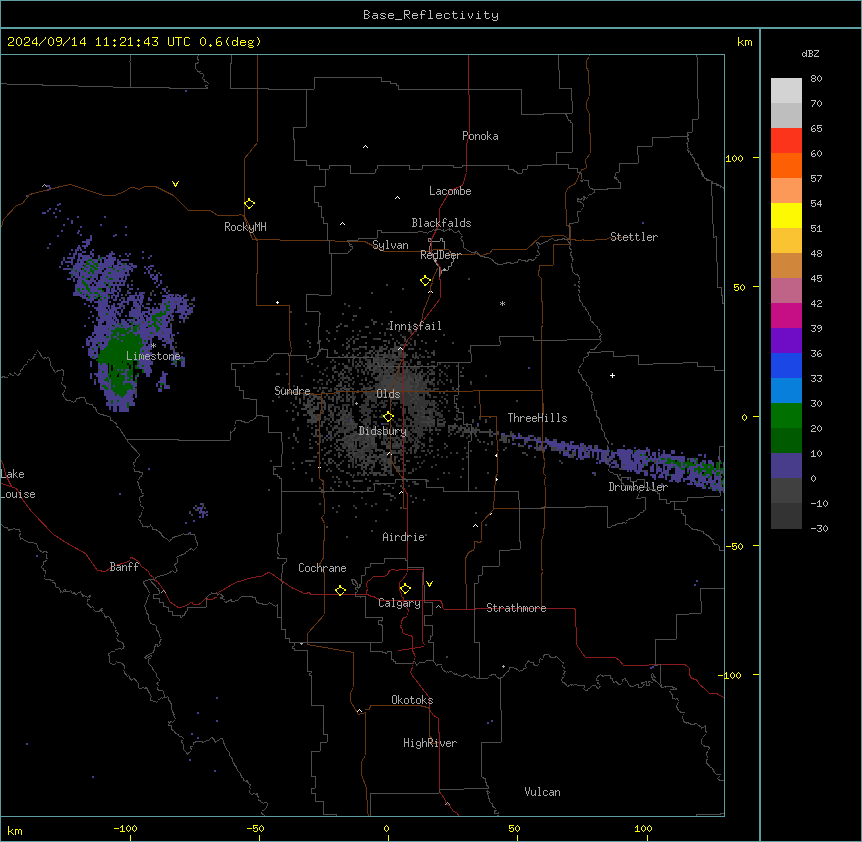
Task: Click the Drumheller city label
Action: [x=638, y=487]
